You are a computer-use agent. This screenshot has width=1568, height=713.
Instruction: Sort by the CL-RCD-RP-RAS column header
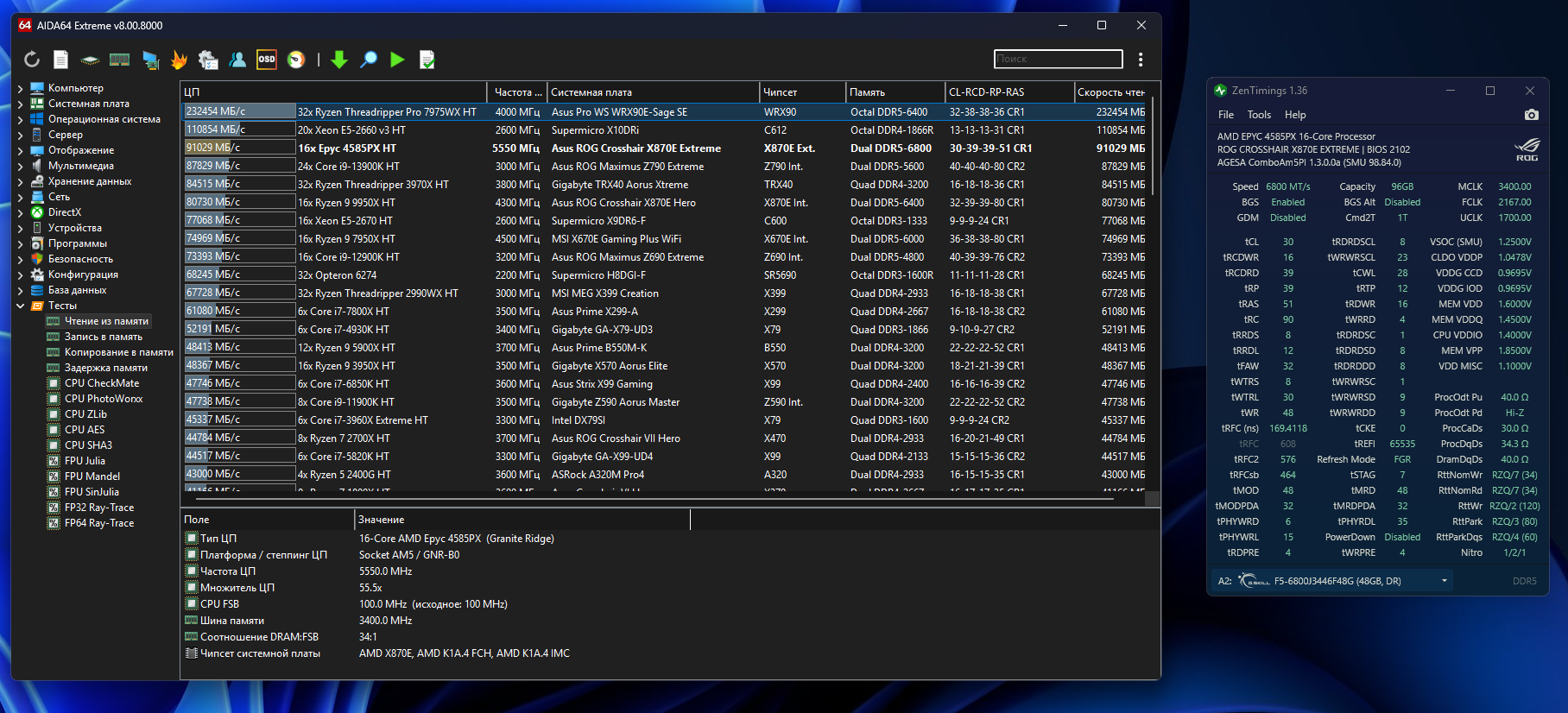point(1010,92)
